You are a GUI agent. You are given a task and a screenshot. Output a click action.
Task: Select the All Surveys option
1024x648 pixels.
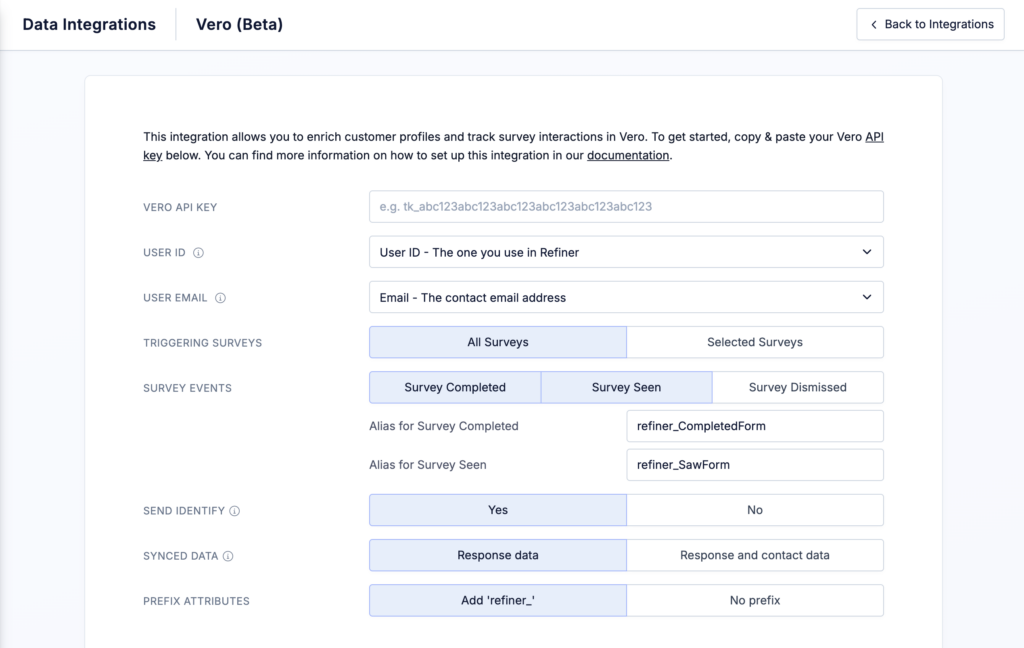tap(497, 342)
